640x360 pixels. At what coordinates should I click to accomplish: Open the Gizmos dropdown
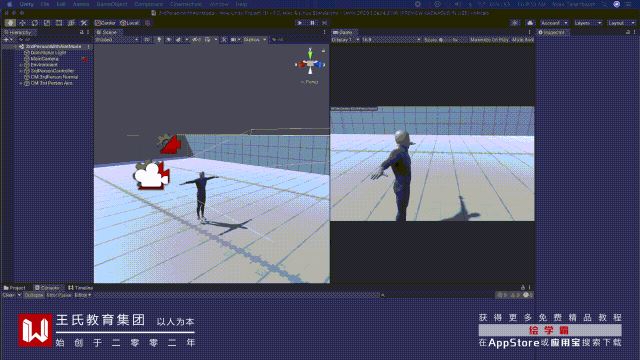255,40
